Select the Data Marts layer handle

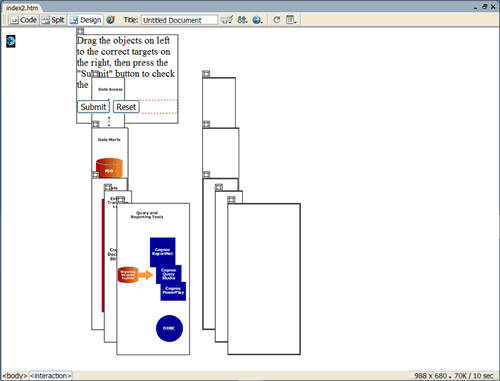96,124
